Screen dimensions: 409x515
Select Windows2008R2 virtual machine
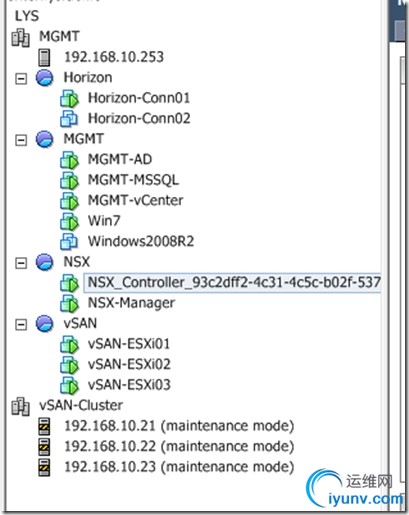click(x=141, y=241)
